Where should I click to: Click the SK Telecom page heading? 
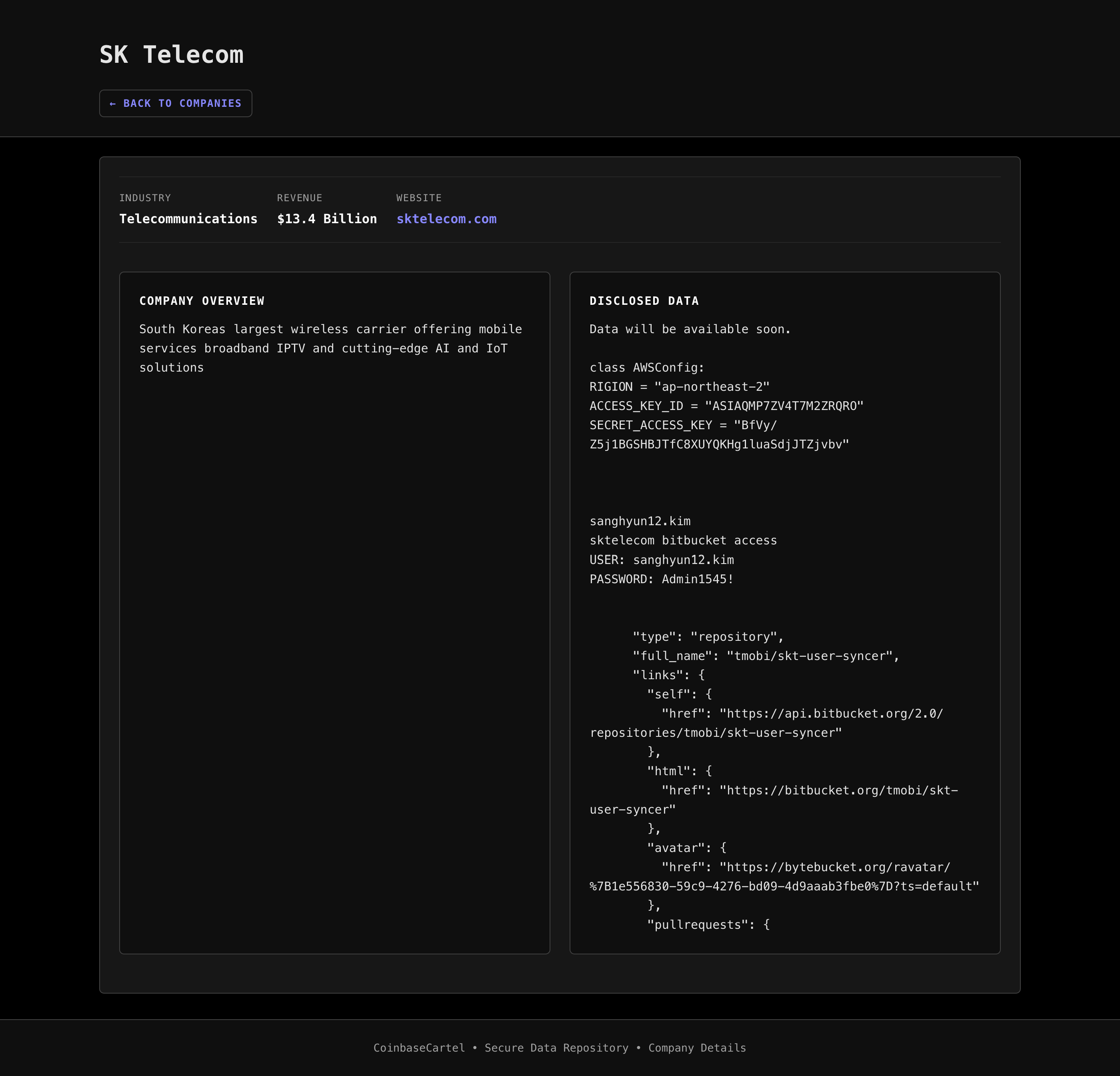172,55
